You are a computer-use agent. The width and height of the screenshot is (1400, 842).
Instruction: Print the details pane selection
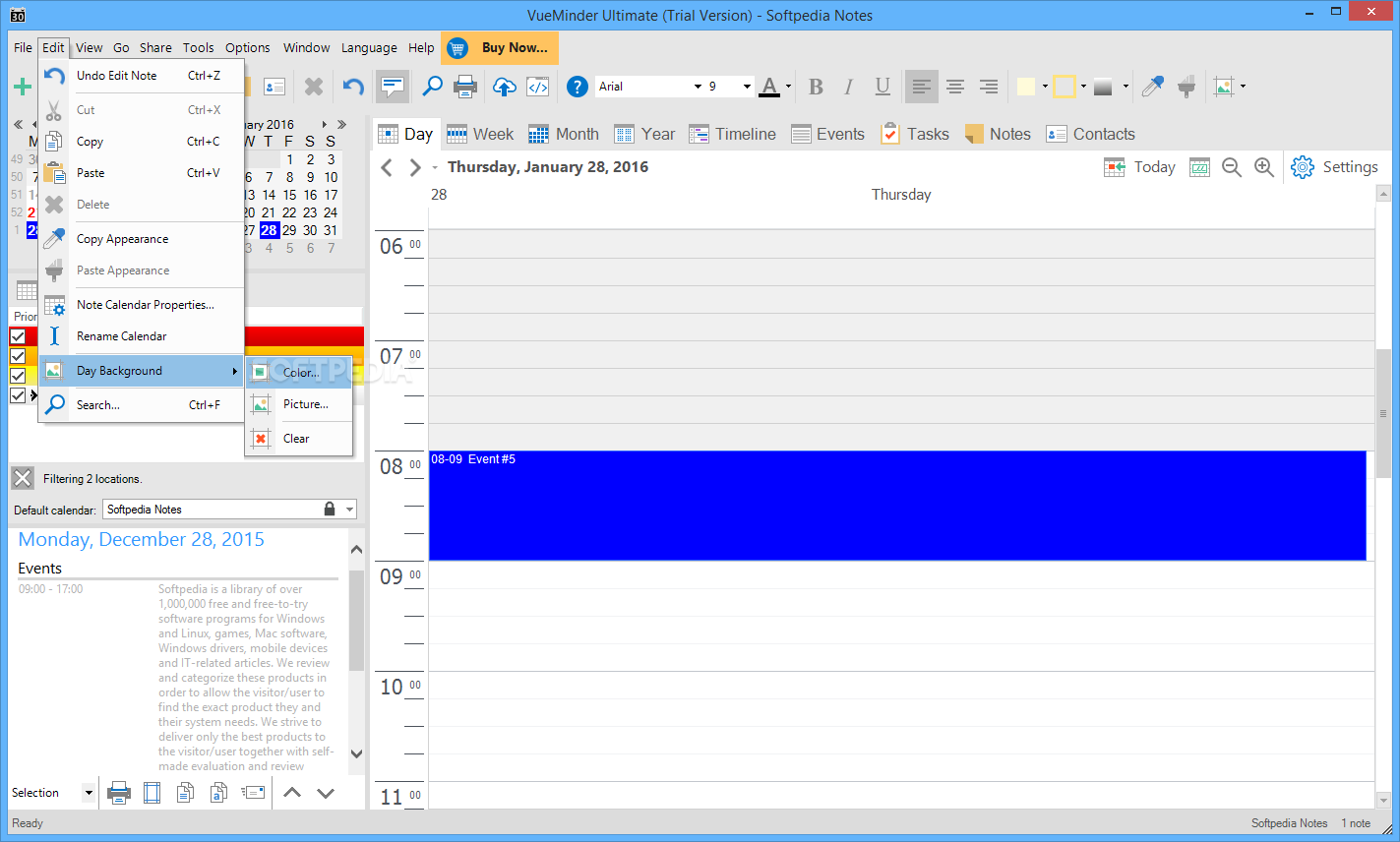[x=119, y=793]
